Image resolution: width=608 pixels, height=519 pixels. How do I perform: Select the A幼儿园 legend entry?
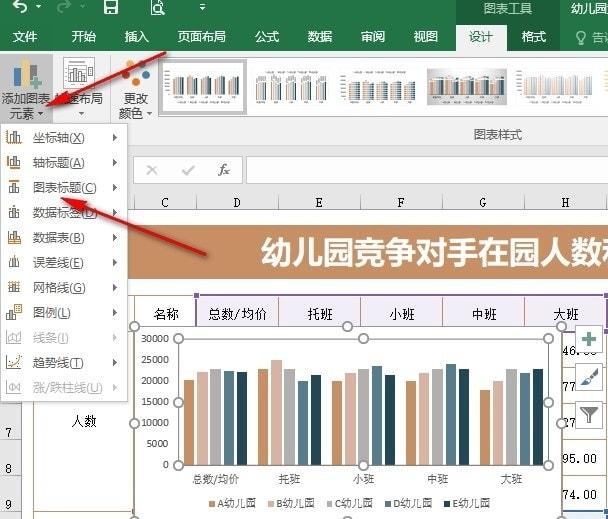click(232, 503)
